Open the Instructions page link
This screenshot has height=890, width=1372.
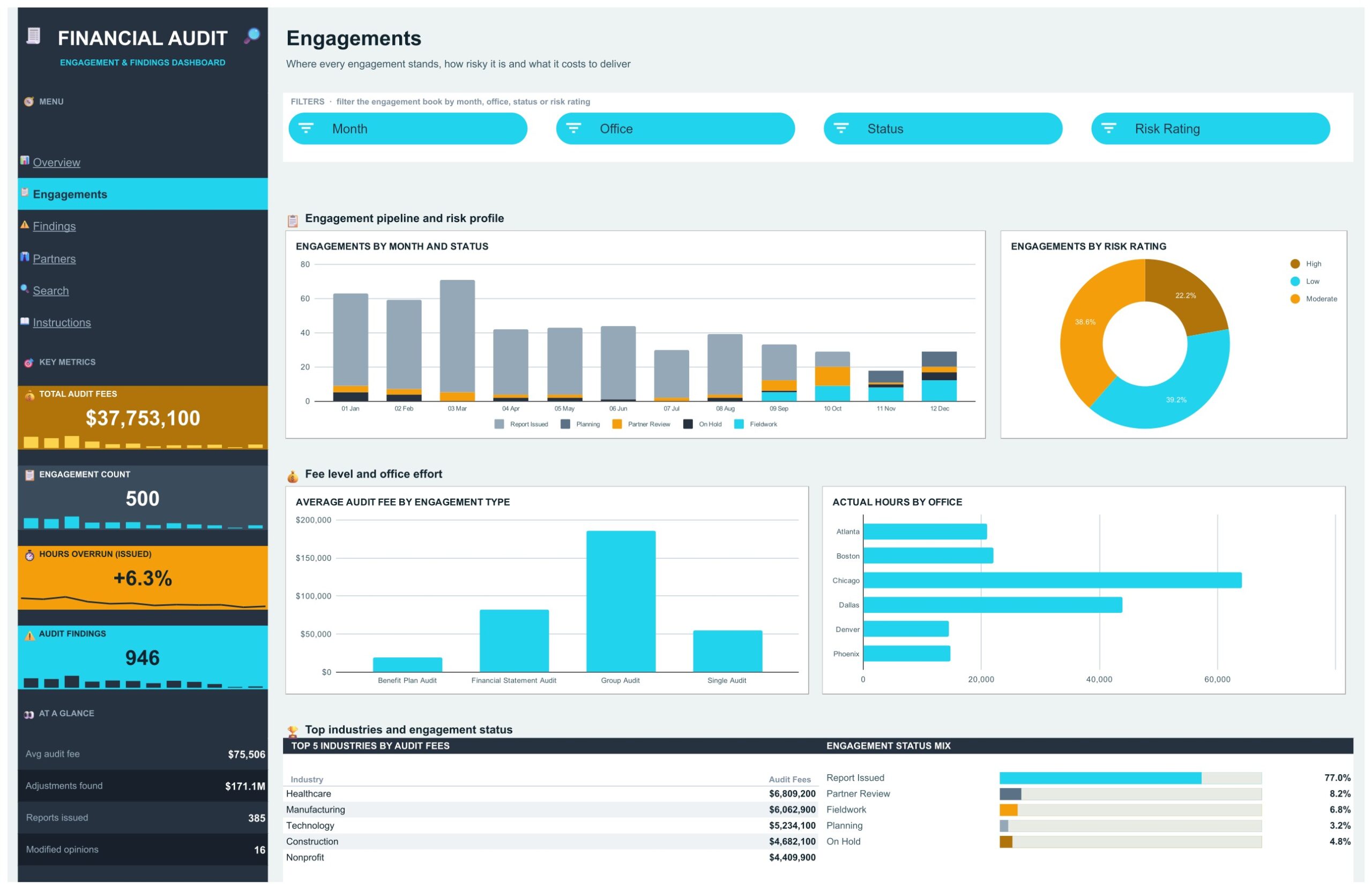coord(62,322)
